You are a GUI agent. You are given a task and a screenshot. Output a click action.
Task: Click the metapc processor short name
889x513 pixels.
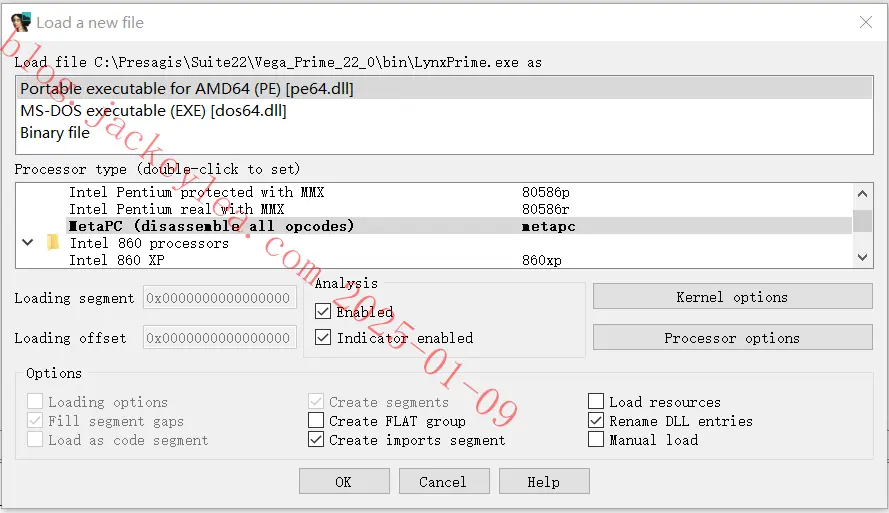coord(548,226)
